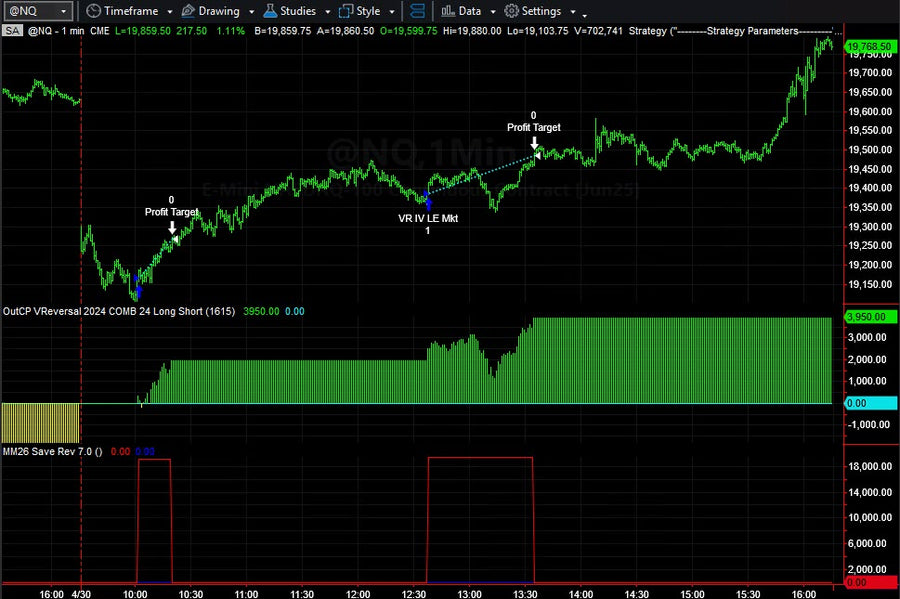This screenshot has width=900, height=599.
Task: Select the Profit Target label near 13:35
Action: [534, 127]
